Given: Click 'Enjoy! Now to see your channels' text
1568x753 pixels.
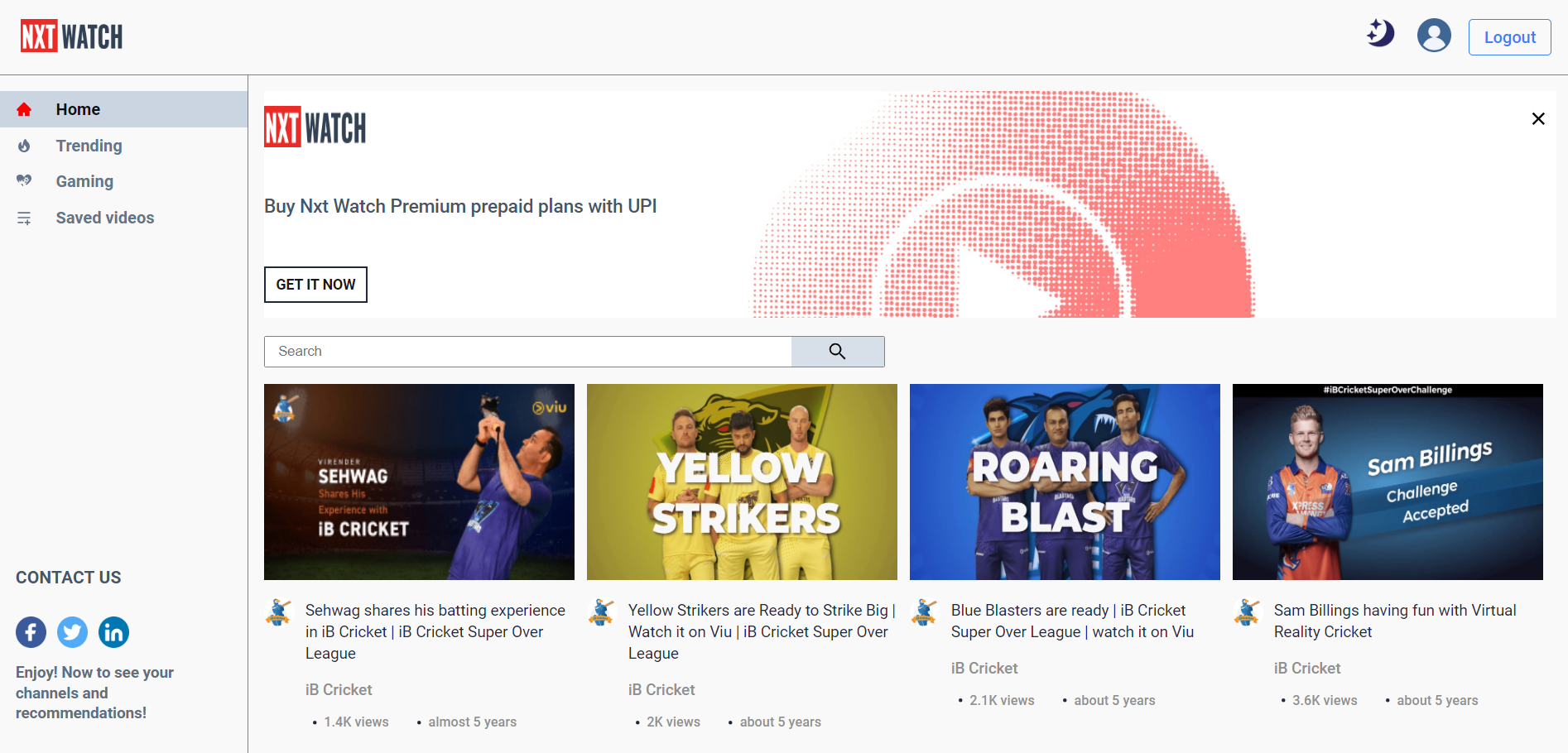Looking at the screenshot, I should click(94, 693).
